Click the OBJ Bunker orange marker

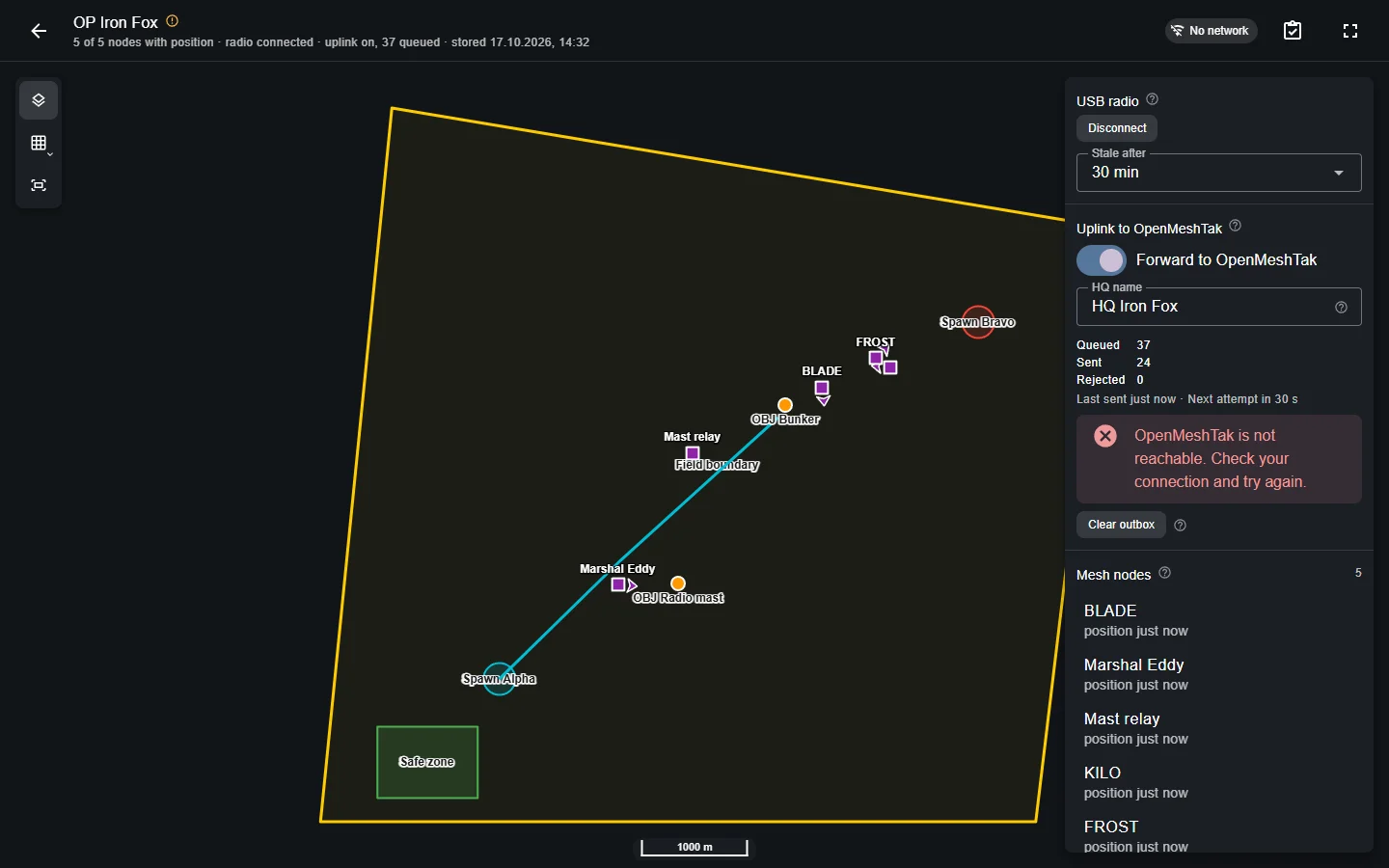point(785,405)
